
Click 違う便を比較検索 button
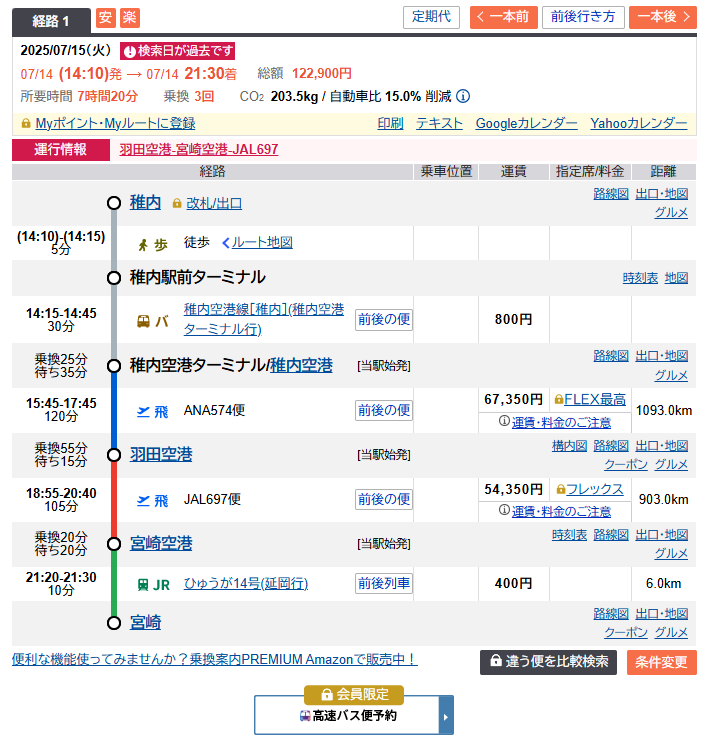(x=548, y=662)
